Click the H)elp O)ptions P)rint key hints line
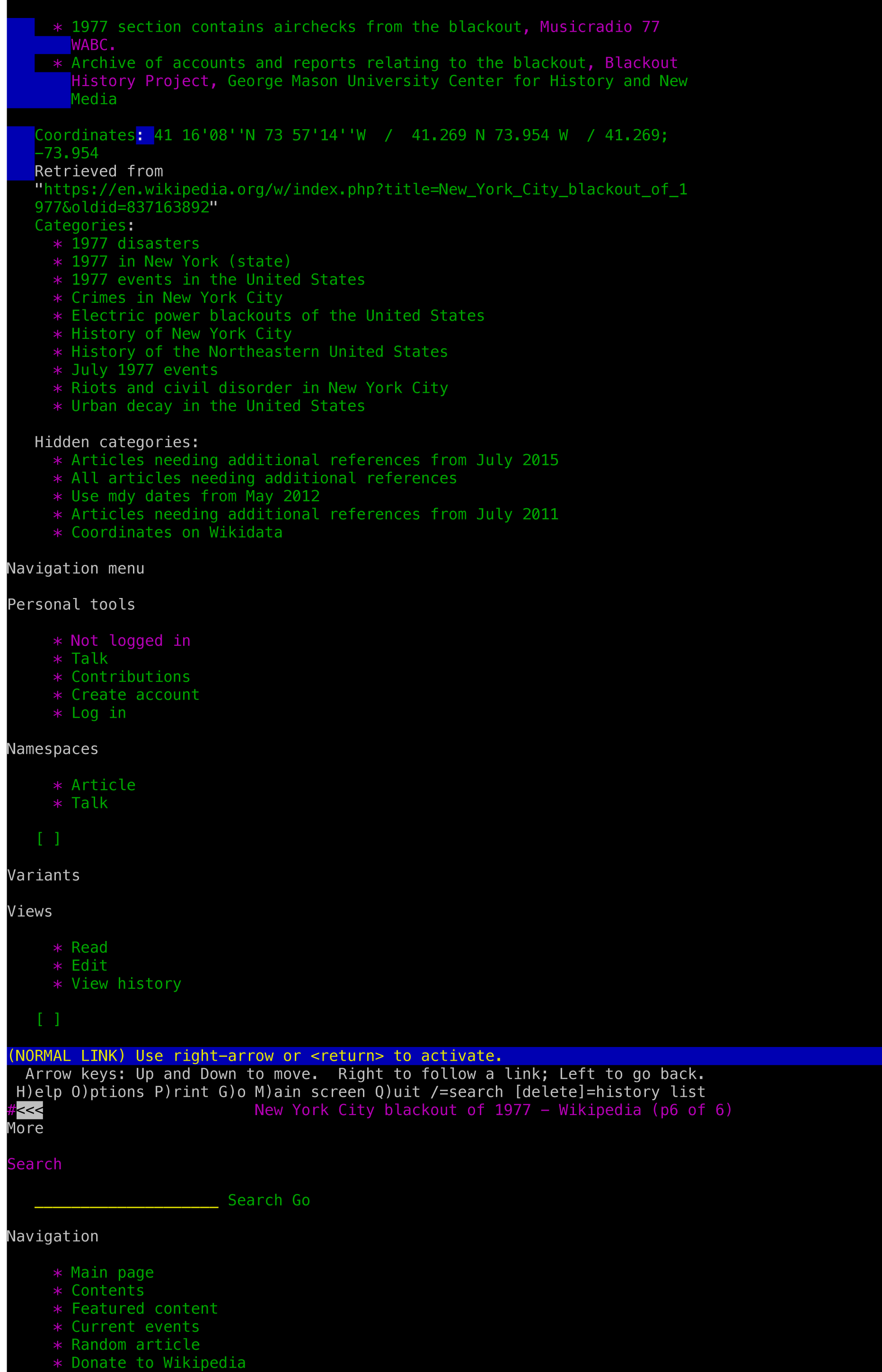882x1372 pixels. pos(361,1092)
